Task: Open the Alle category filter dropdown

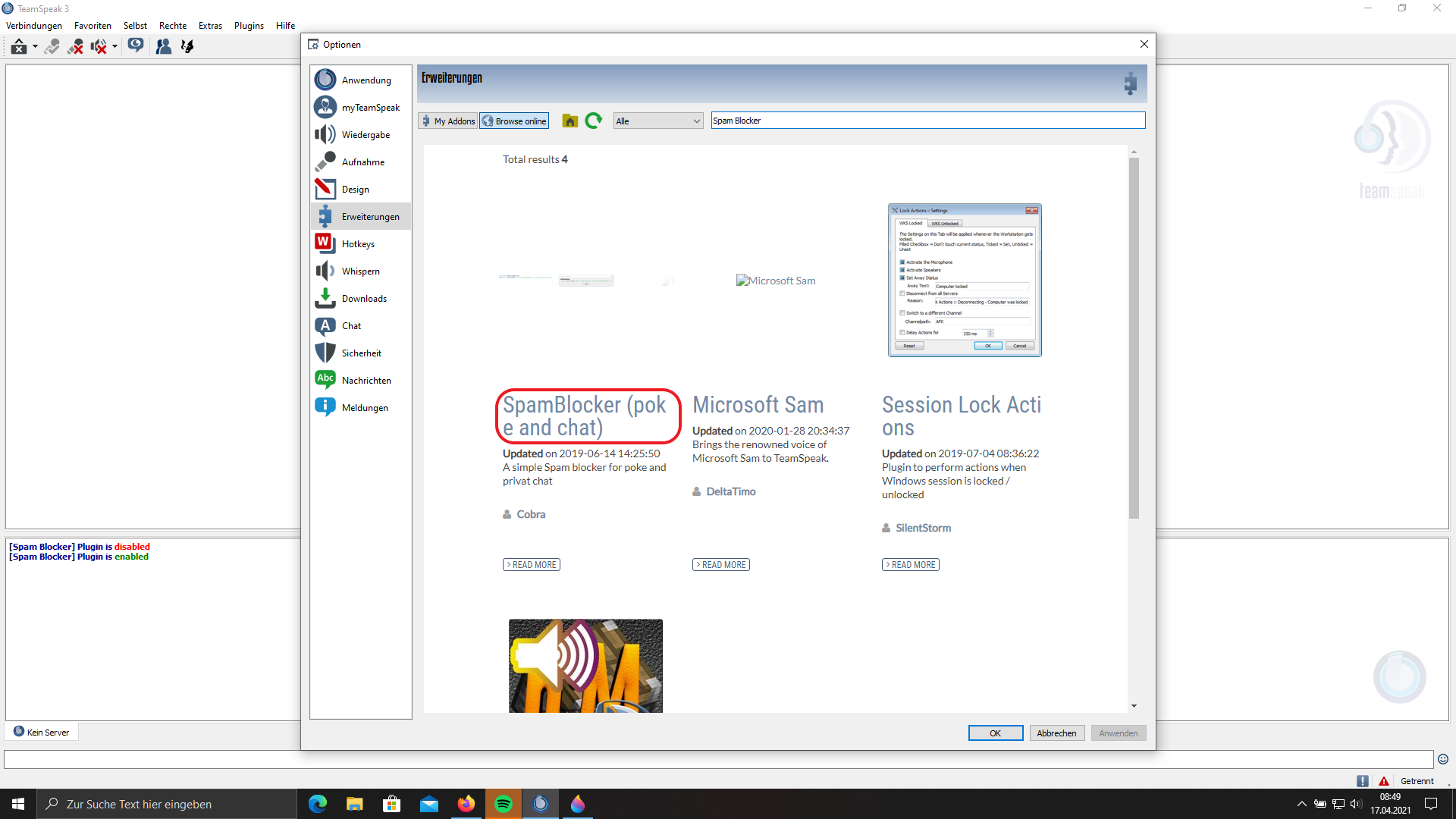Action: pos(658,121)
